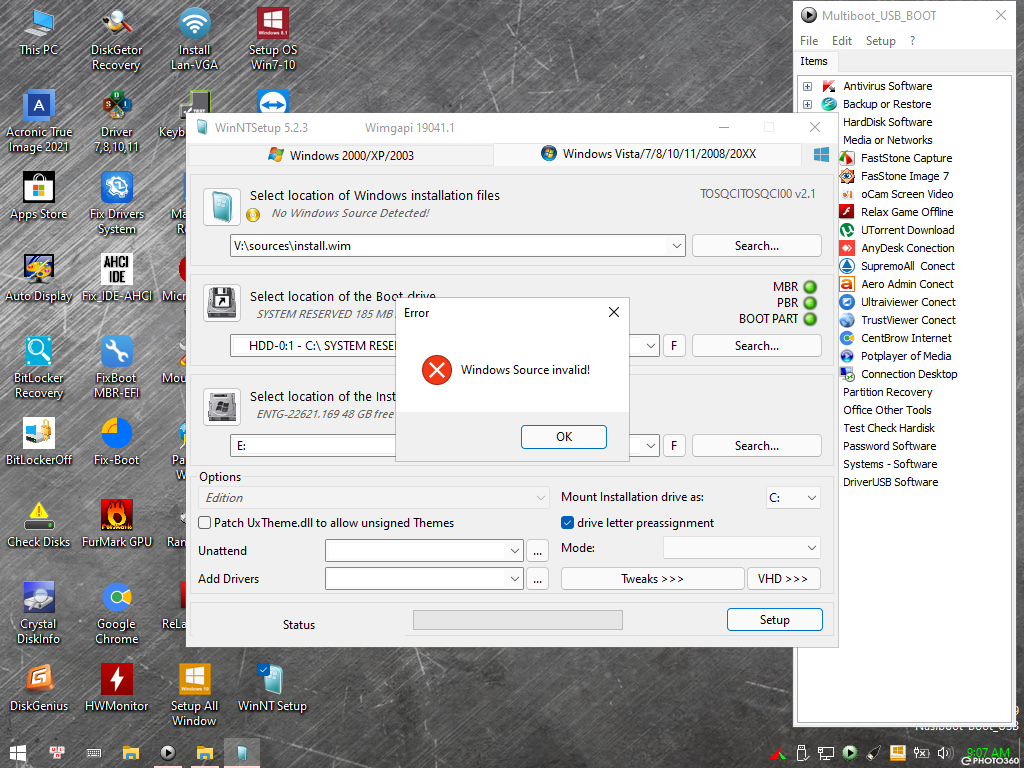This screenshot has height=768, width=1024.
Task: Click browse button next to Unattend
Action: [537, 551]
